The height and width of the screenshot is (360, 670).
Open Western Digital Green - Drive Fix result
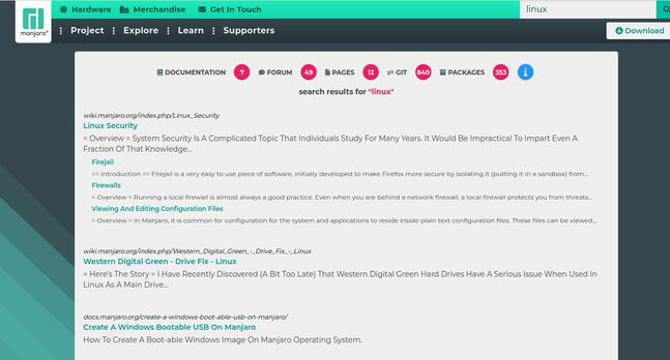click(160, 261)
